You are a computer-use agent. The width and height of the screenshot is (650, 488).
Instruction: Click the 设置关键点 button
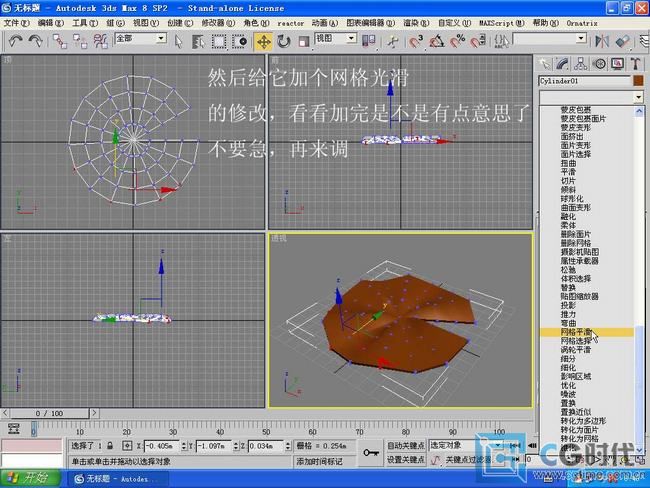click(405, 459)
